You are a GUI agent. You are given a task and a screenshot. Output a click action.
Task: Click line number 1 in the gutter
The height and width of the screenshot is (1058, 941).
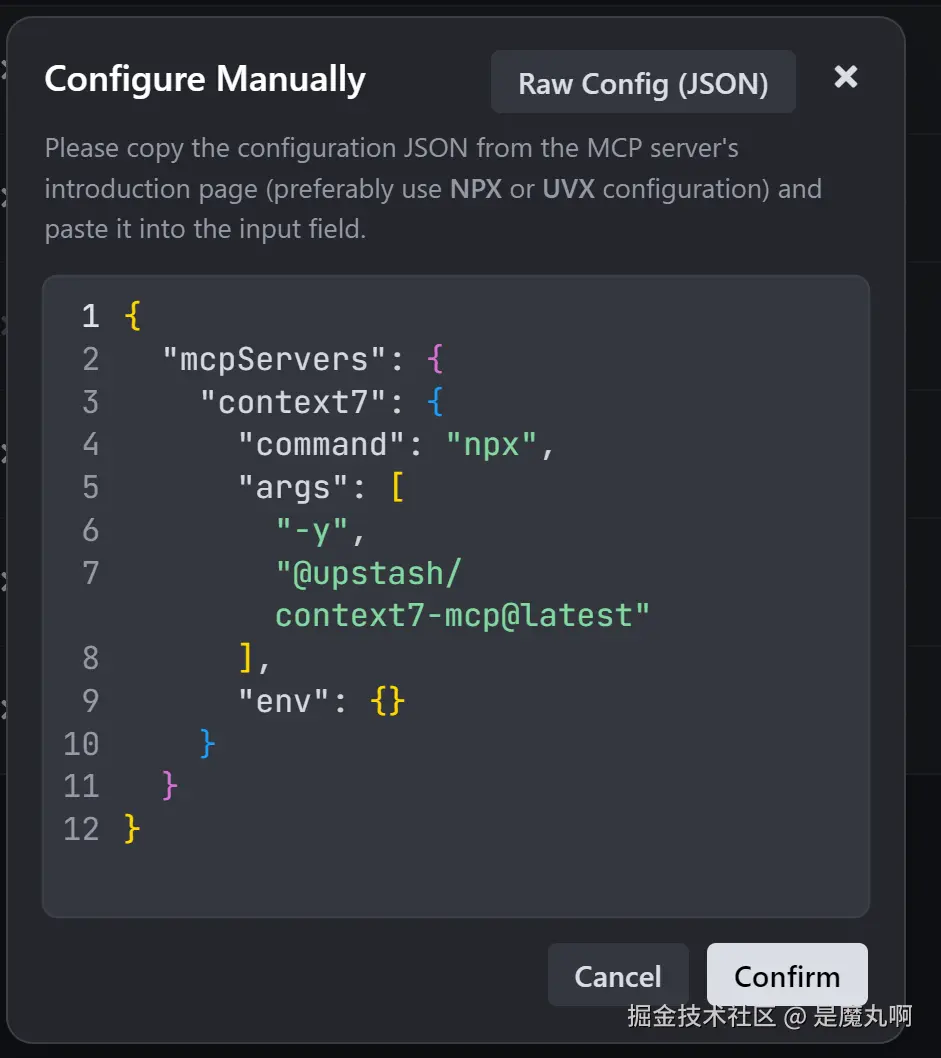pyautogui.click(x=90, y=317)
